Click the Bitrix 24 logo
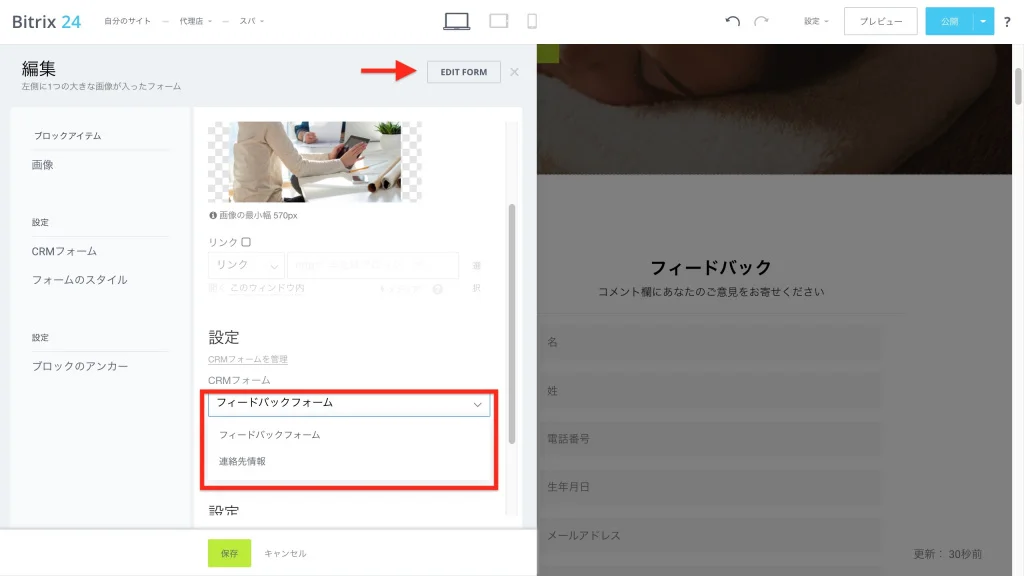 point(46,22)
